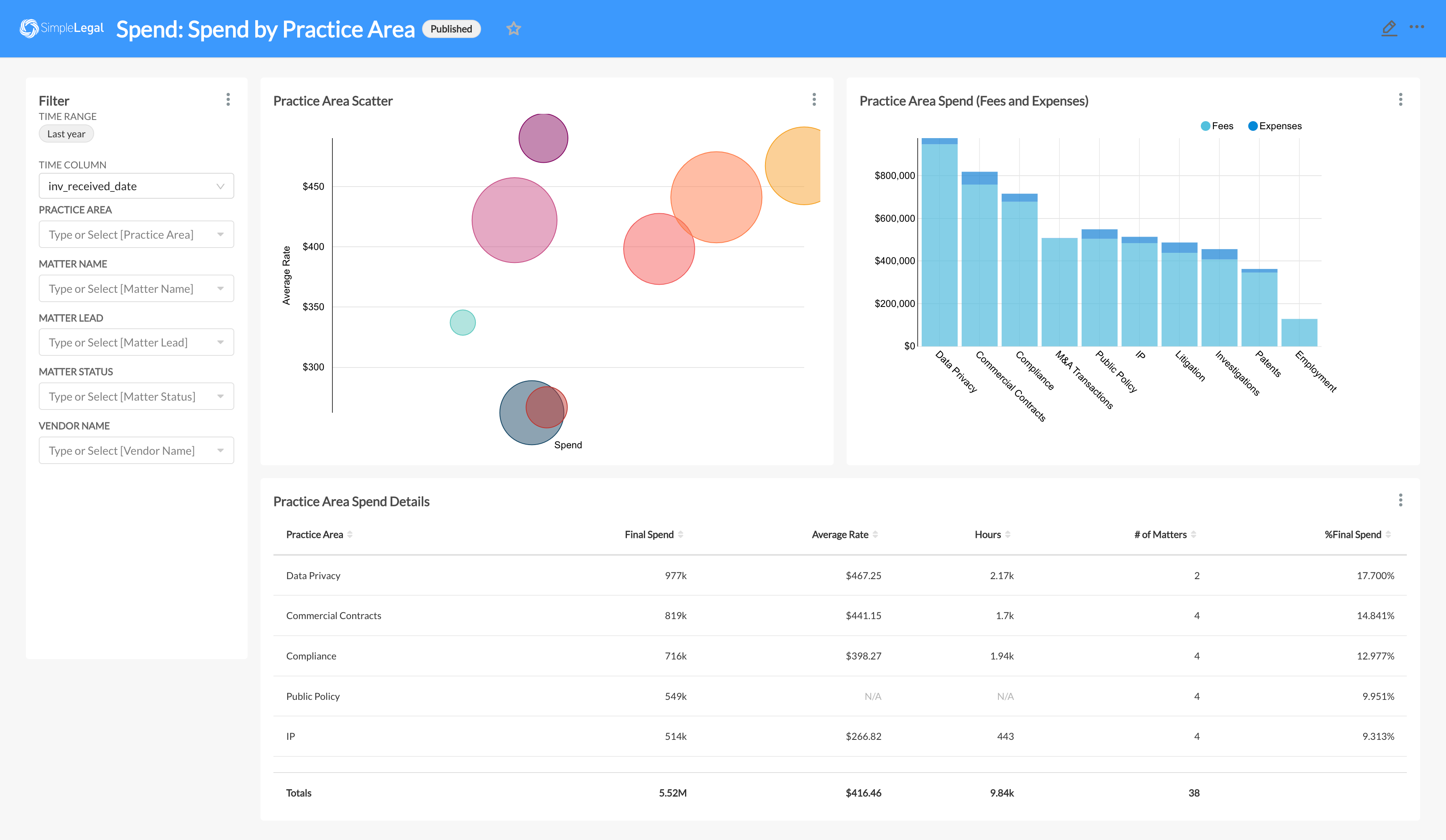This screenshot has width=1446, height=840.
Task: Open the dashboard edit pencil icon
Action: [x=1389, y=28]
